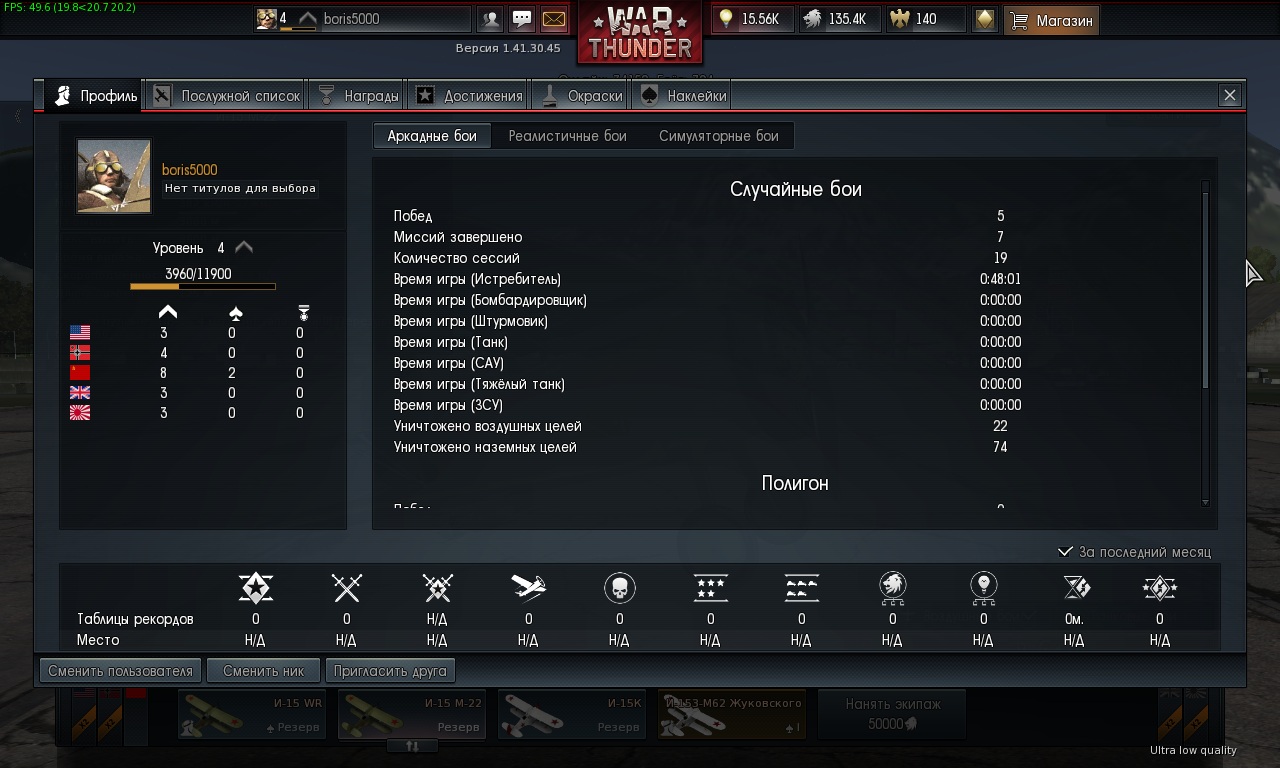Click the scrollbar down arrow in statistics
Screen dimensions: 1280x780
1205,503
